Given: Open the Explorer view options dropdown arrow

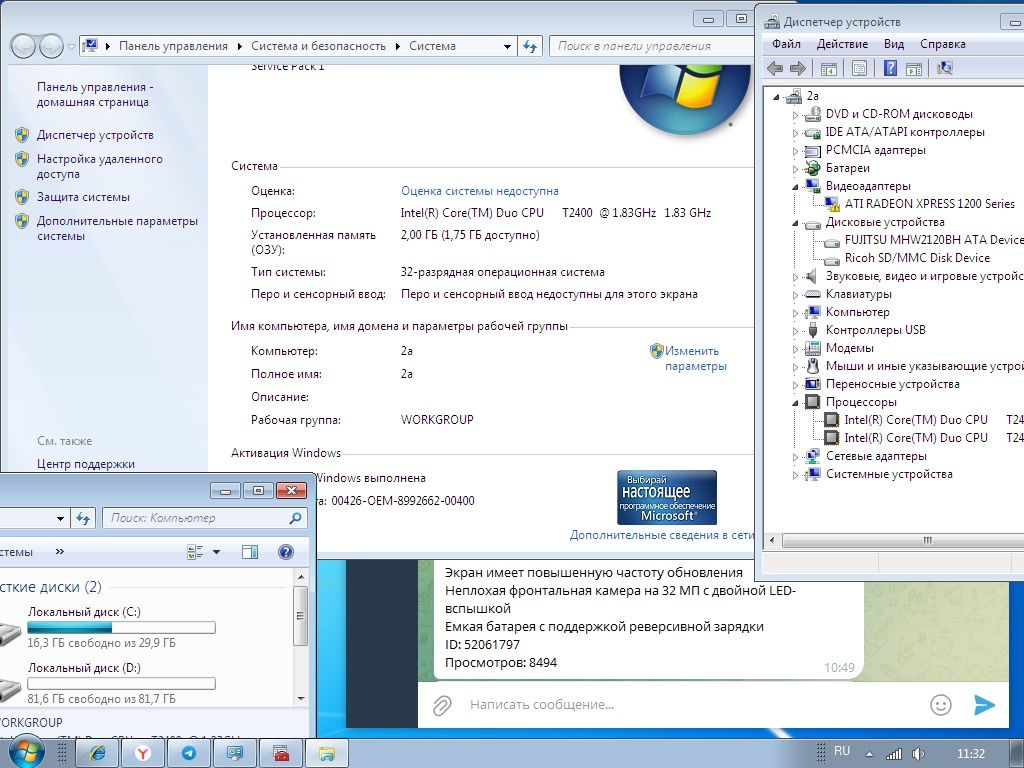Looking at the screenshot, I should 217,552.
